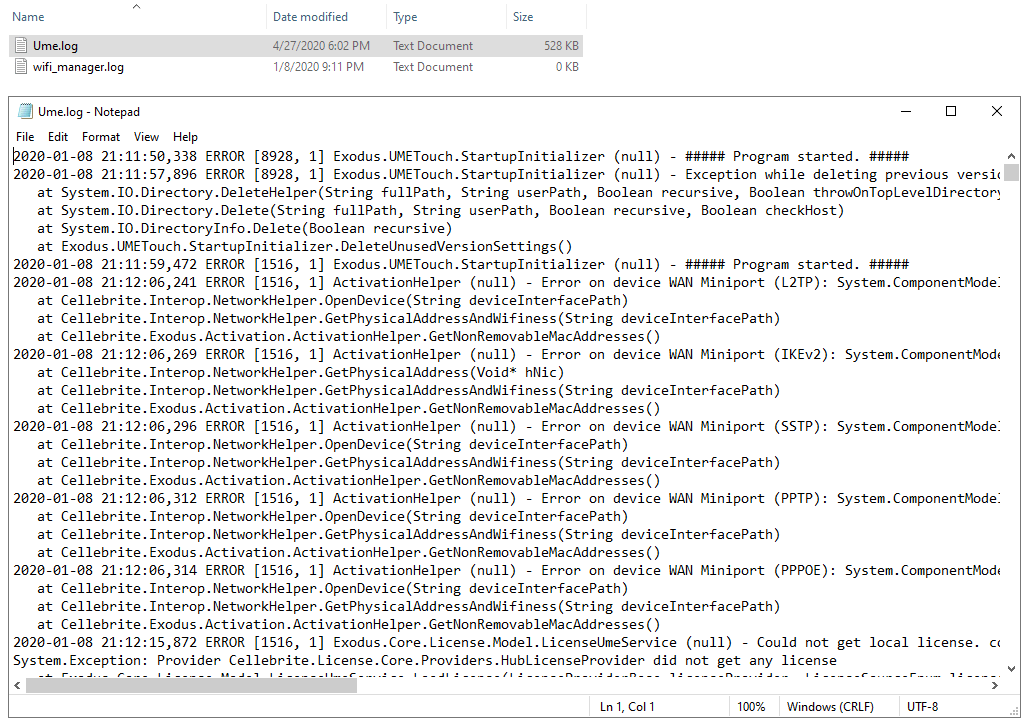The image size is (1028, 727).
Task: Sort files by Size column header
Action: coord(523,17)
